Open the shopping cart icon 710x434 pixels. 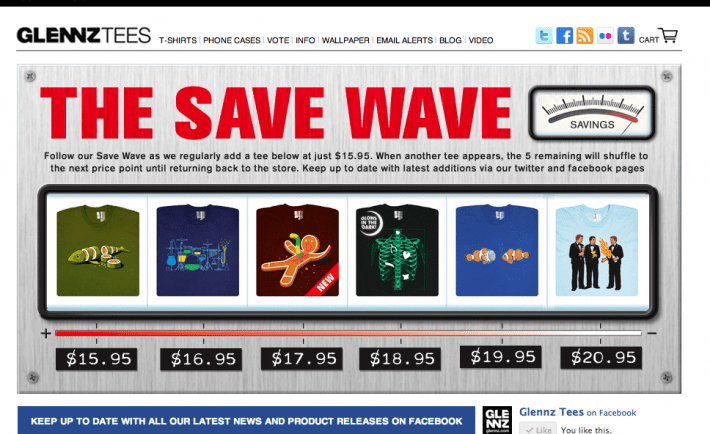(668, 35)
